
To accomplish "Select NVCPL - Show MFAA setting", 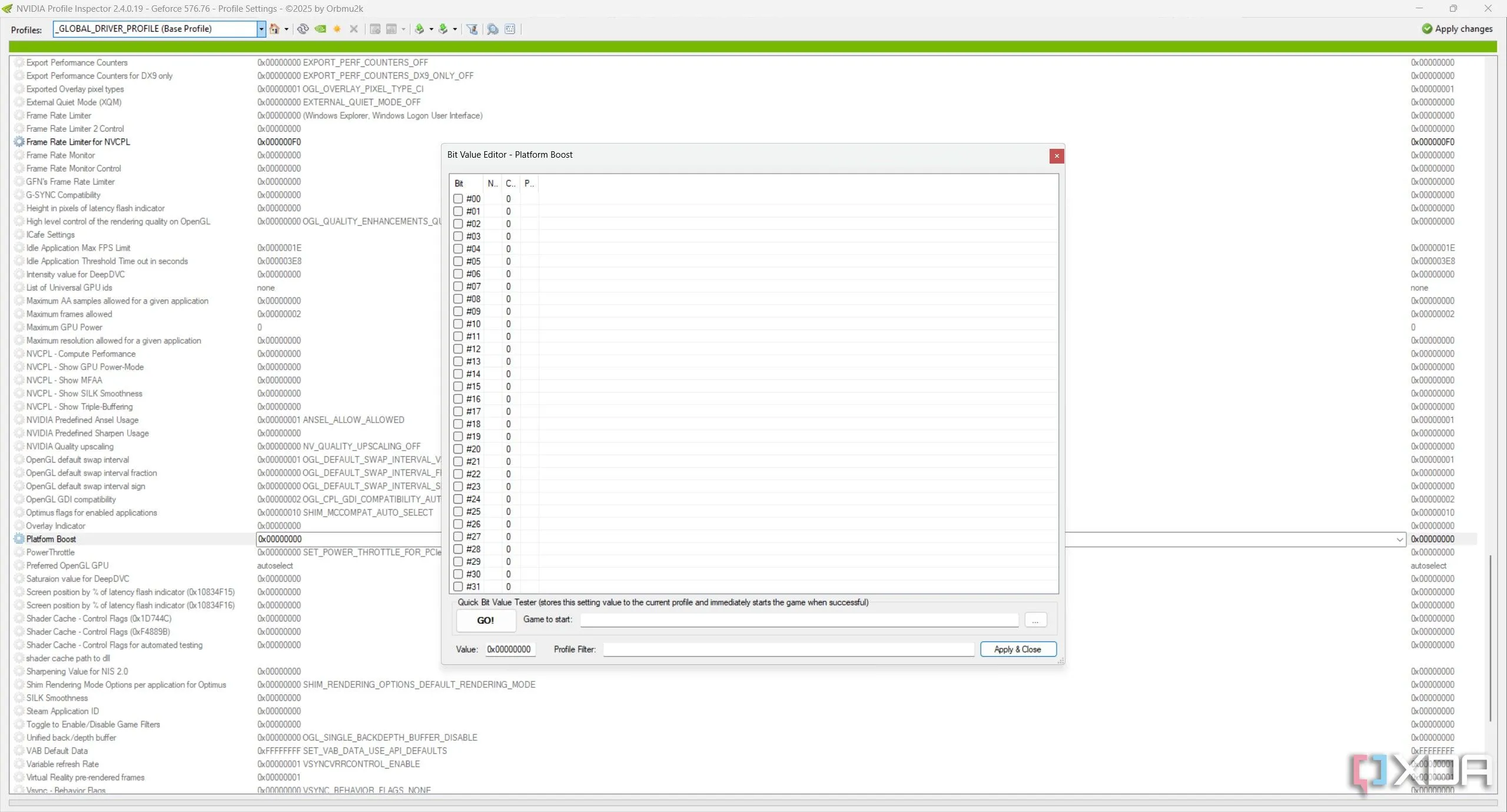I will click(64, 380).
